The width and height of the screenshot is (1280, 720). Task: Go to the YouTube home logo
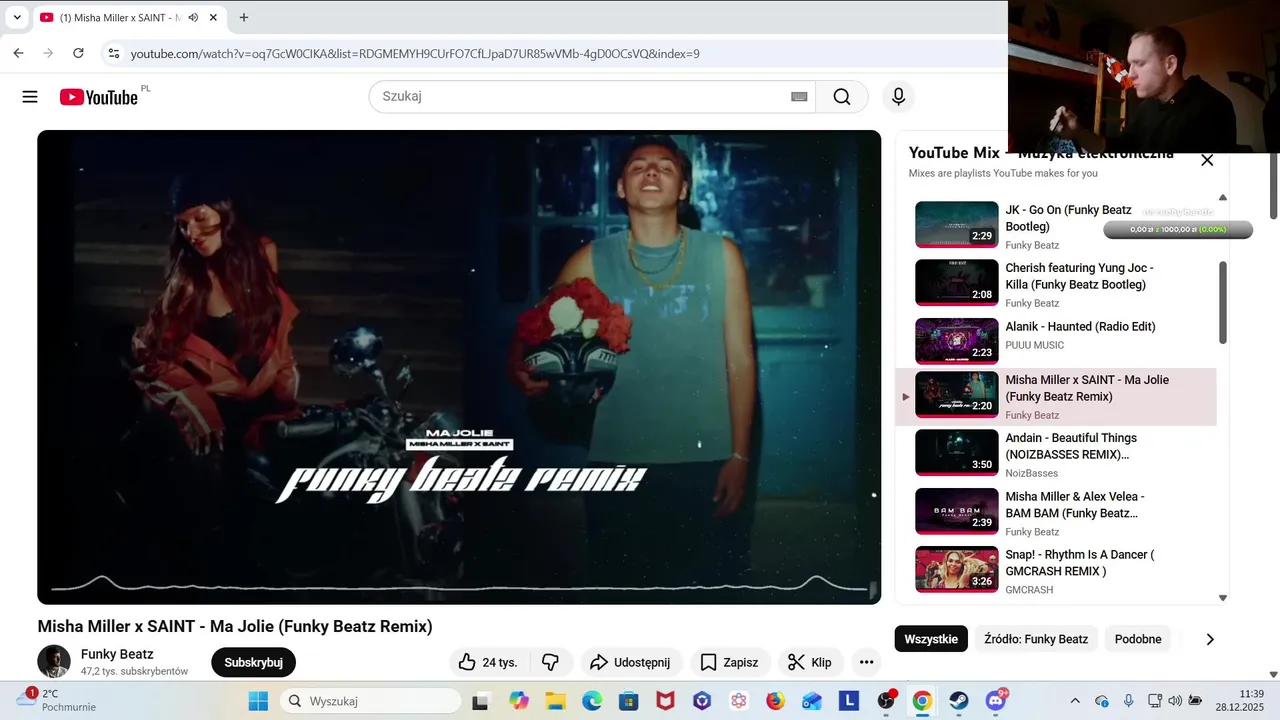(98, 97)
